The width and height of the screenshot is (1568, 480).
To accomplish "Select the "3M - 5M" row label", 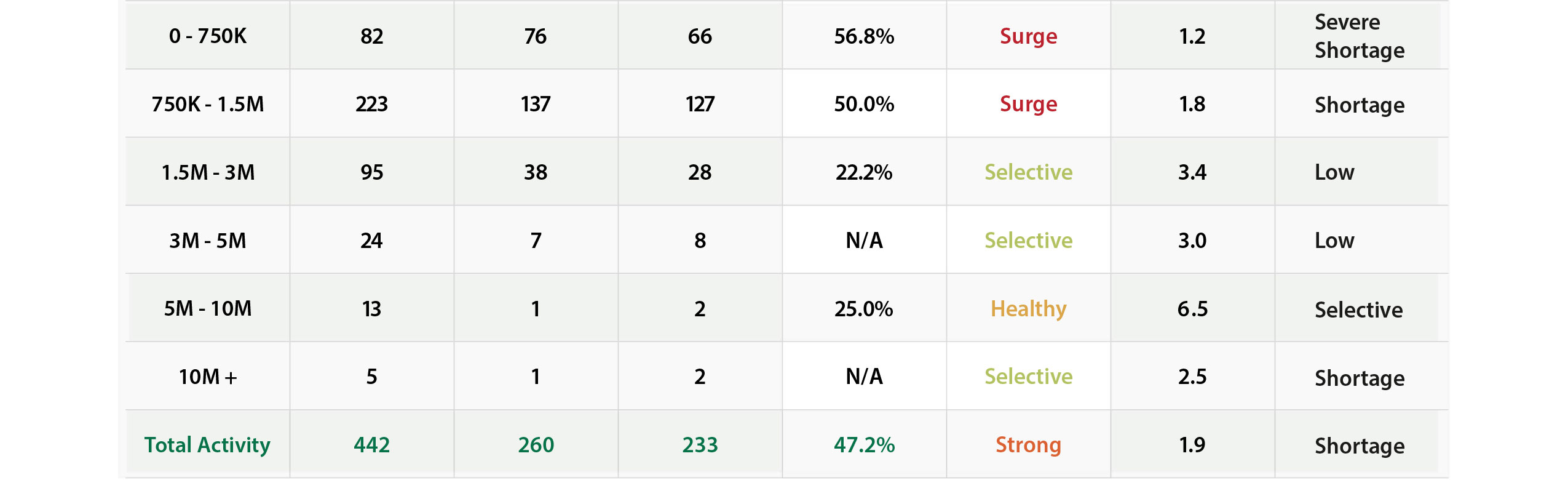I will point(207,241).
